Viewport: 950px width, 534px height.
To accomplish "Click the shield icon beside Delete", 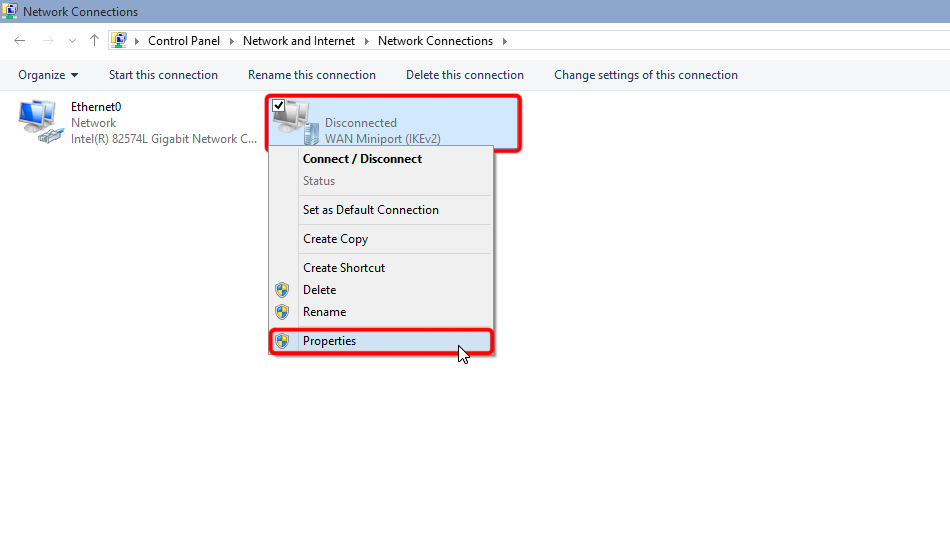I will click(282, 290).
